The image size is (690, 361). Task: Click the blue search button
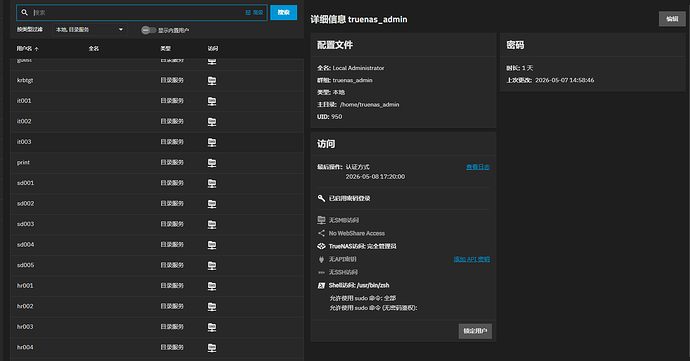click(283, 12)
